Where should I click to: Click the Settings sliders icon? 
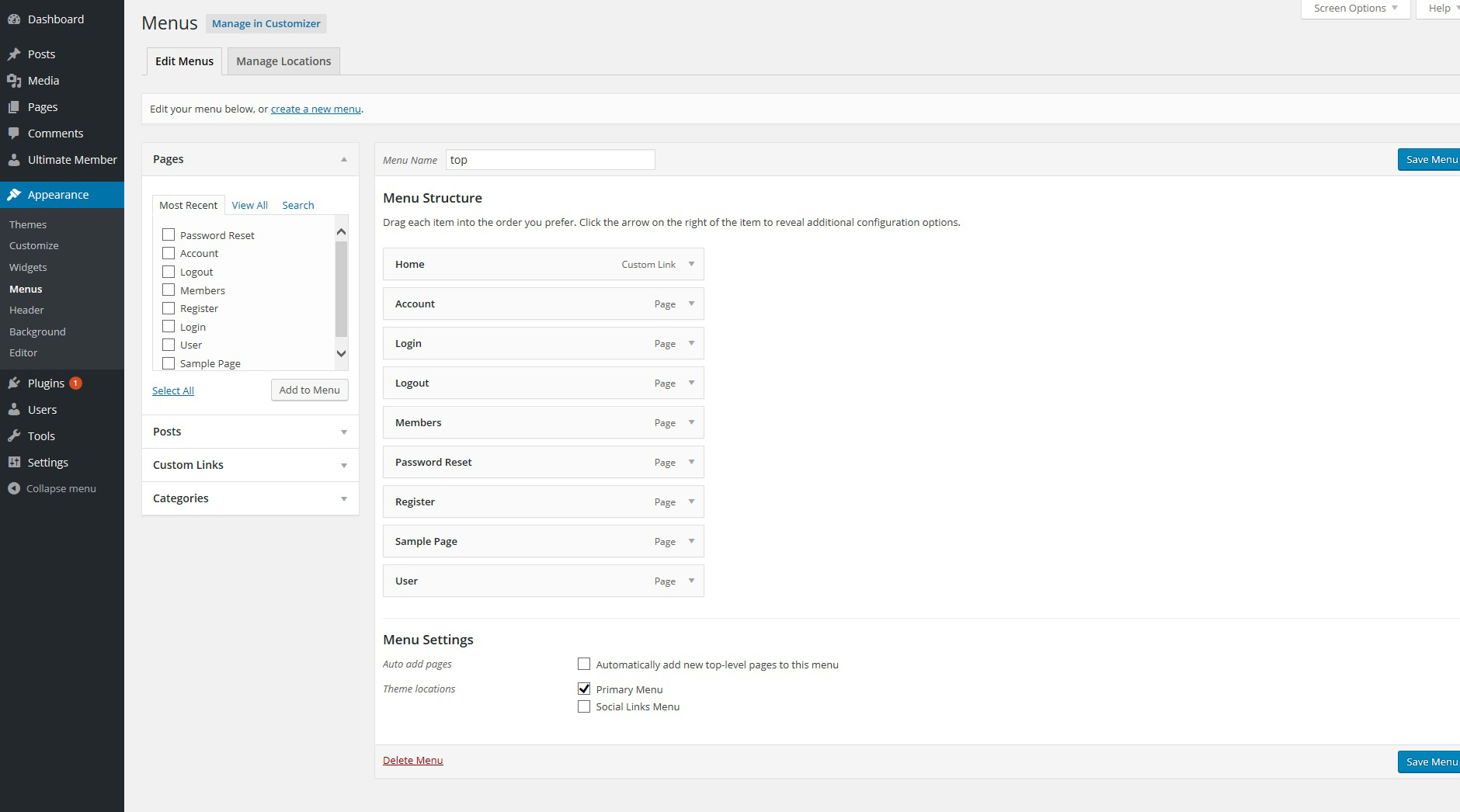click(x=14, y=463)
